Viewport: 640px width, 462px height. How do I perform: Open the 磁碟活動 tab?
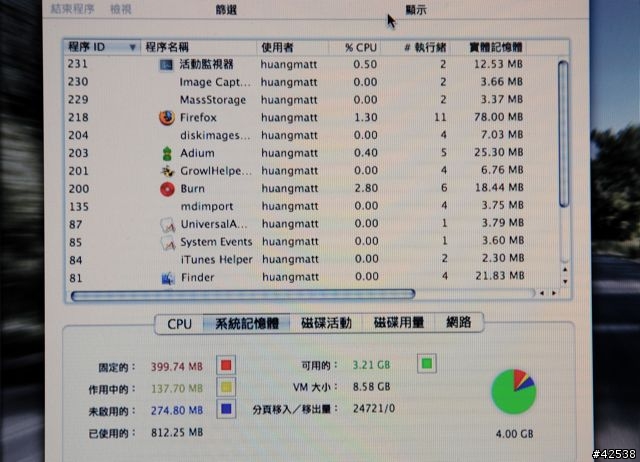(326, 323)
